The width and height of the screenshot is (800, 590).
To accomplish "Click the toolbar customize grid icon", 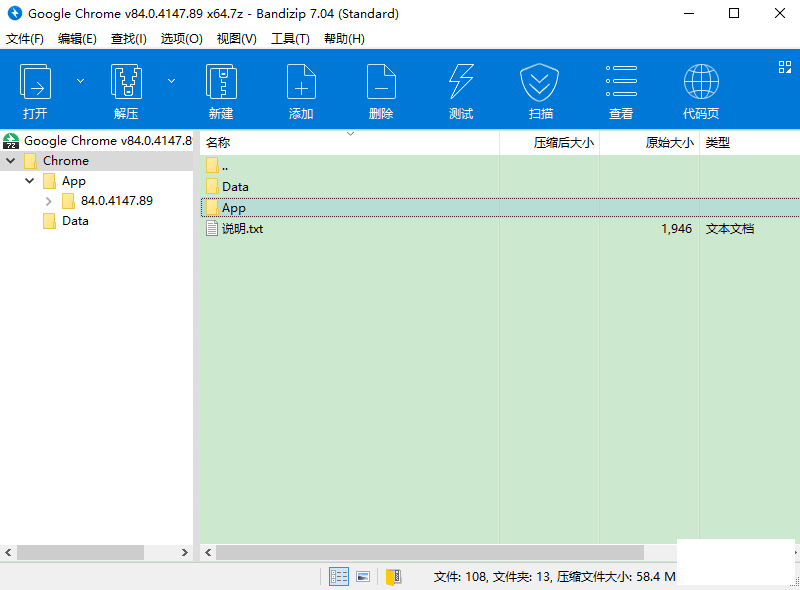I will coord(785,67).
